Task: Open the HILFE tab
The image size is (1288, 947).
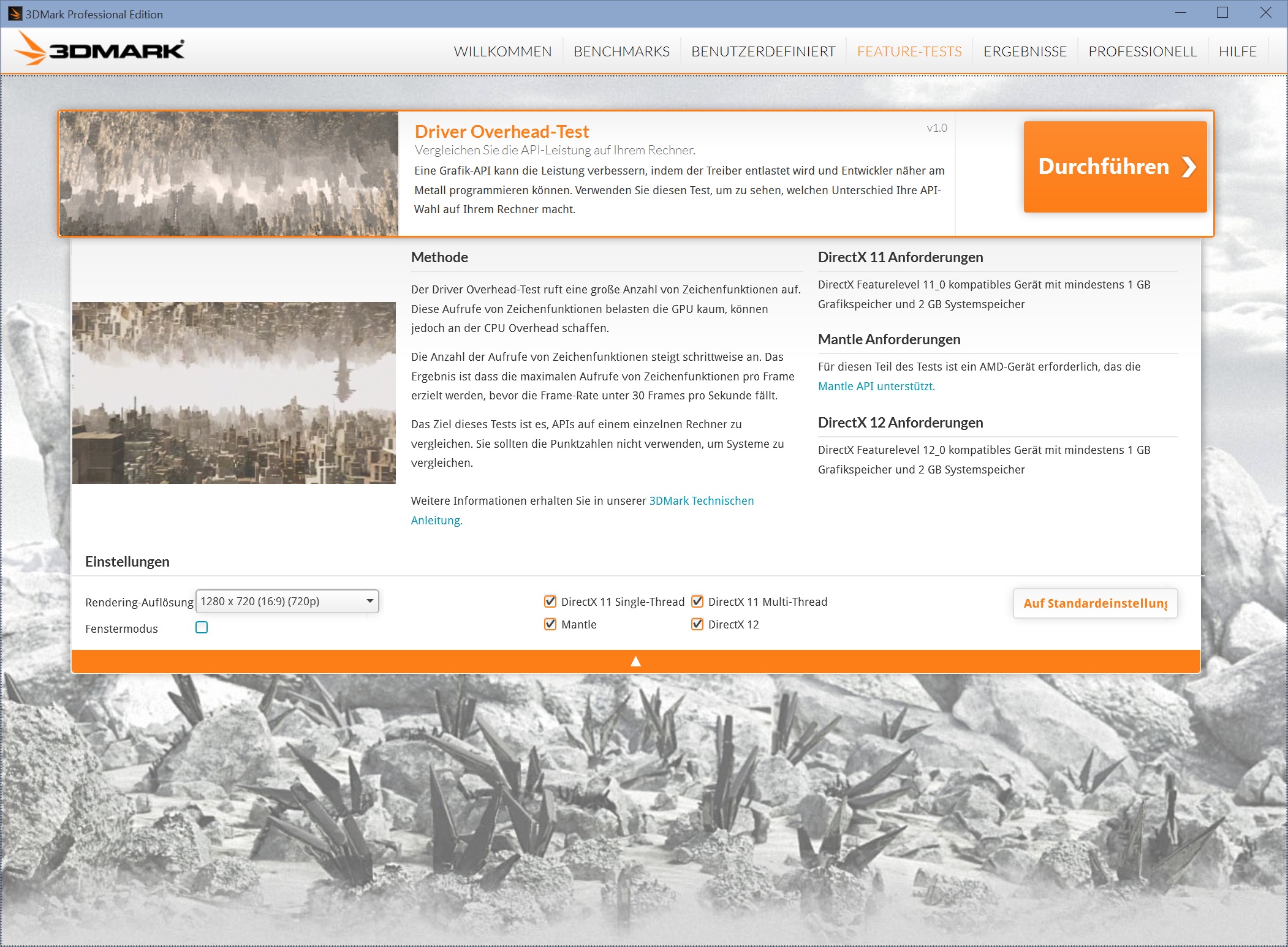Action: click(x=1237, y=51)
